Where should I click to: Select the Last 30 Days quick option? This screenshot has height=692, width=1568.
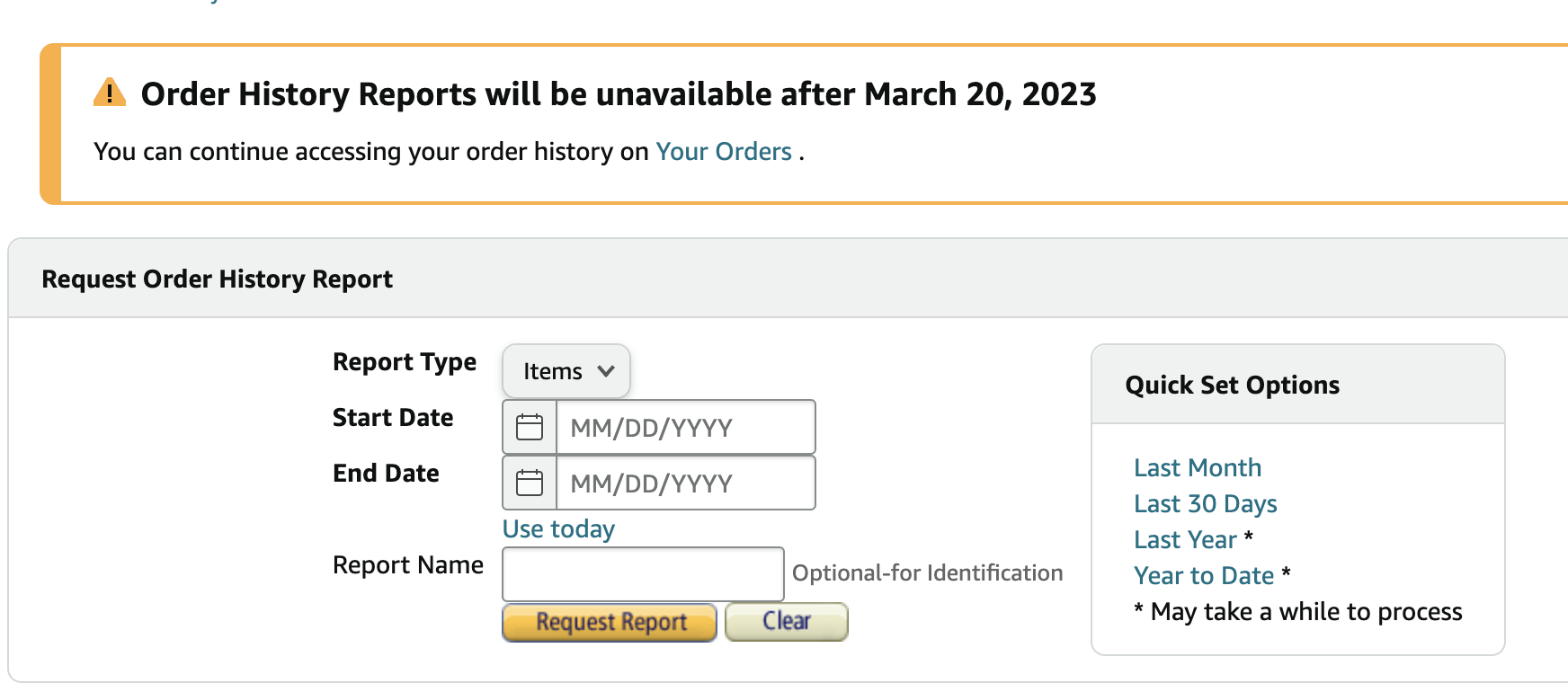click(1205, 503)
